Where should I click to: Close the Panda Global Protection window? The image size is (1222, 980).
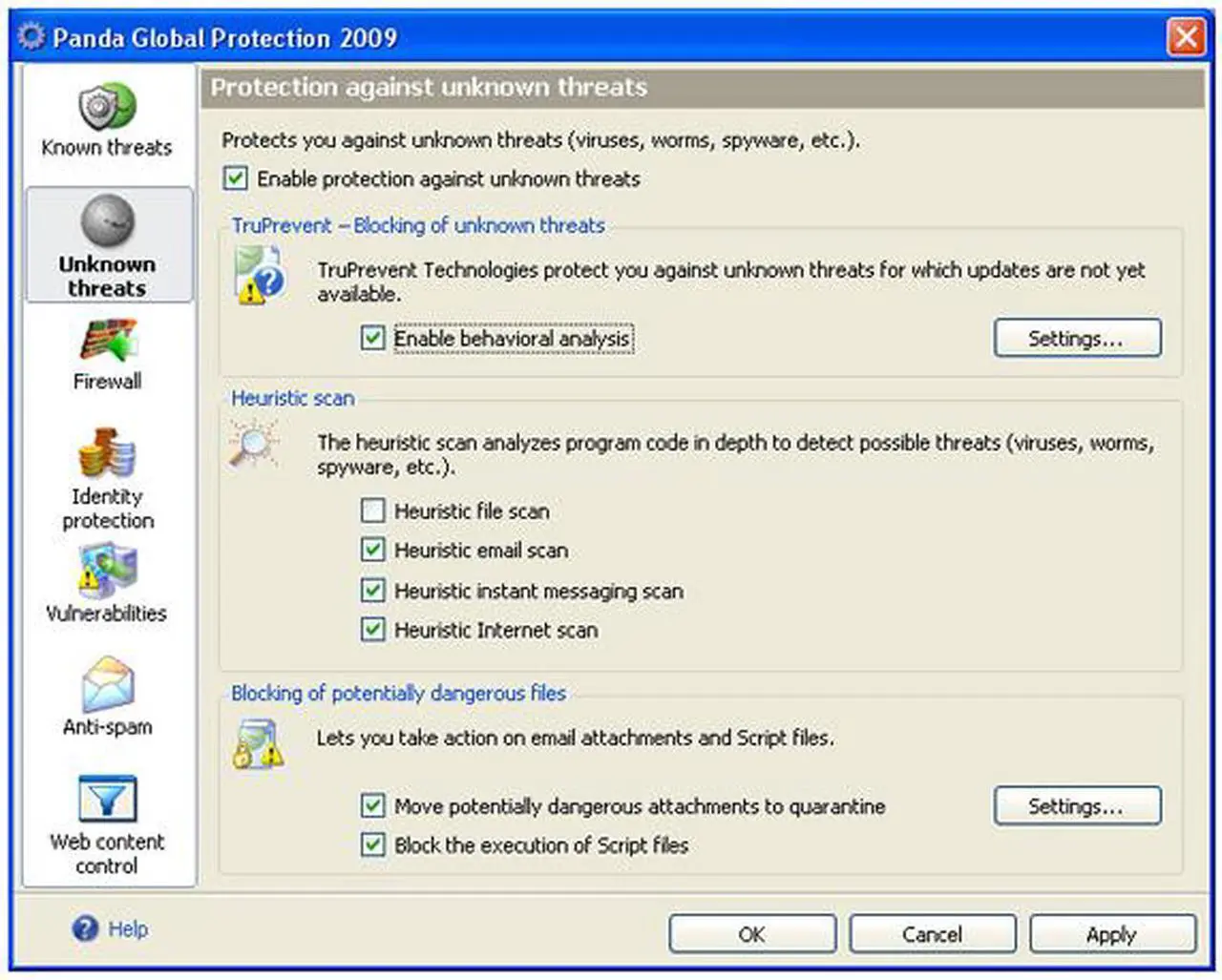point(1186,37)
